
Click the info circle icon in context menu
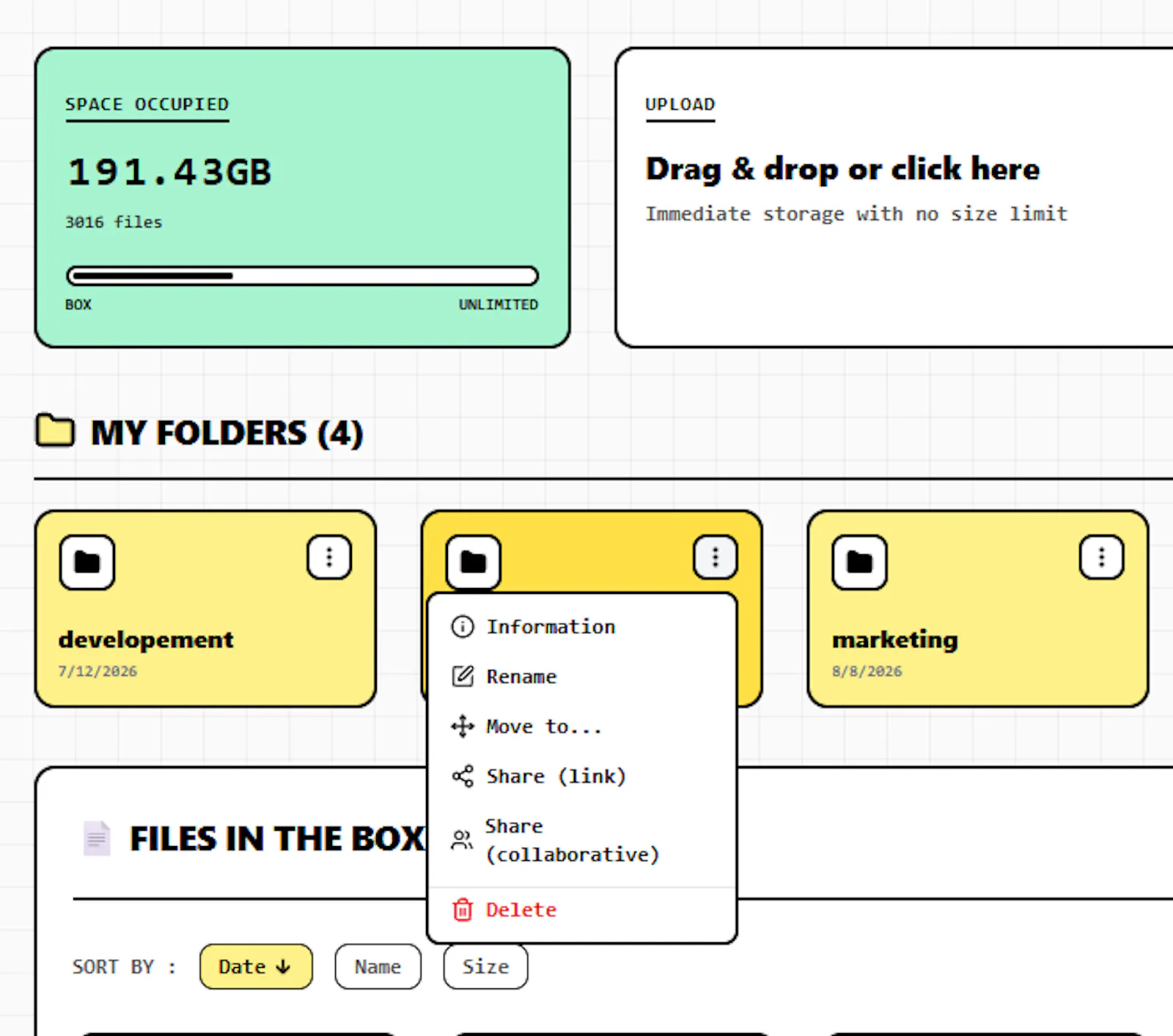click(463, 627)
